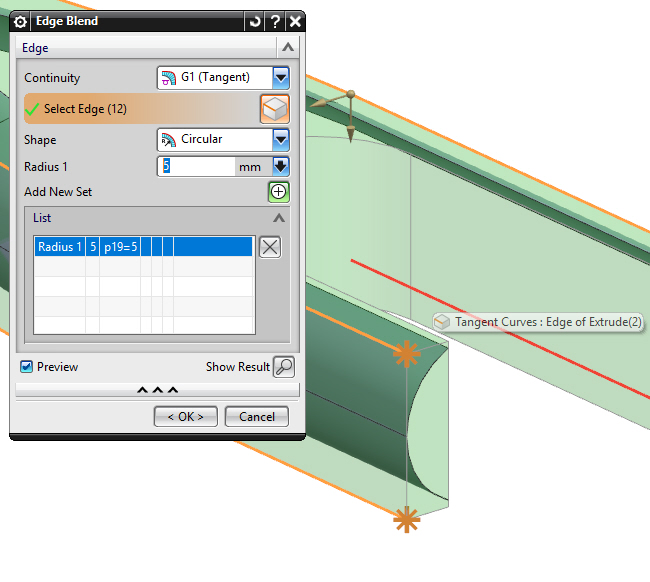Click the radius drag handle arrow
Image resolution: width=650 pixels, height=582 pixels.
pos(351,133)
